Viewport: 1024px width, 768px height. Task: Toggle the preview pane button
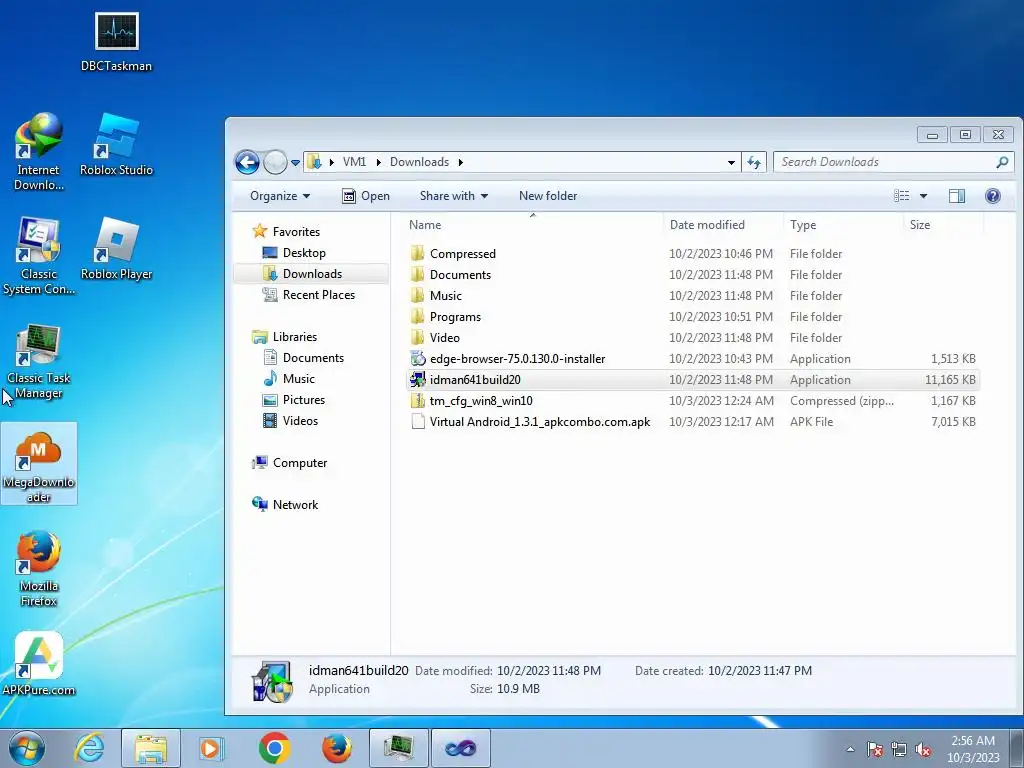tap(957, 196)
